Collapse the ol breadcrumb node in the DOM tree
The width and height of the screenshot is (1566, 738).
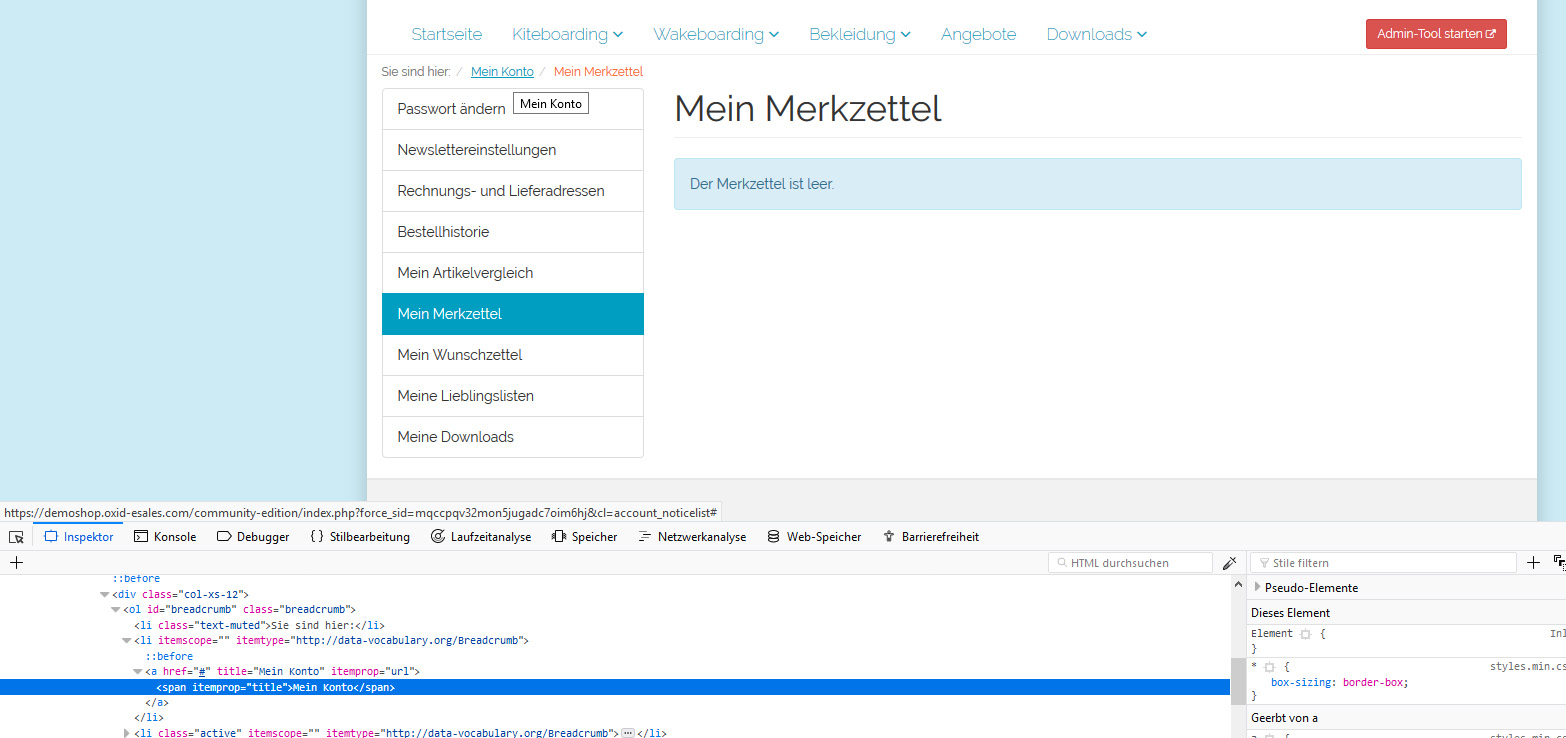[x=116, y=609]
